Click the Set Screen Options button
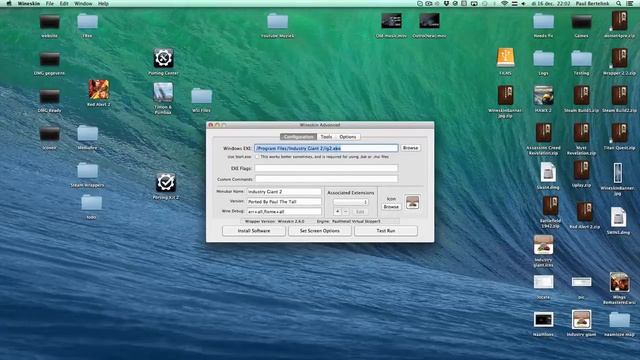 pyautogui.click(x=320, y=231)
